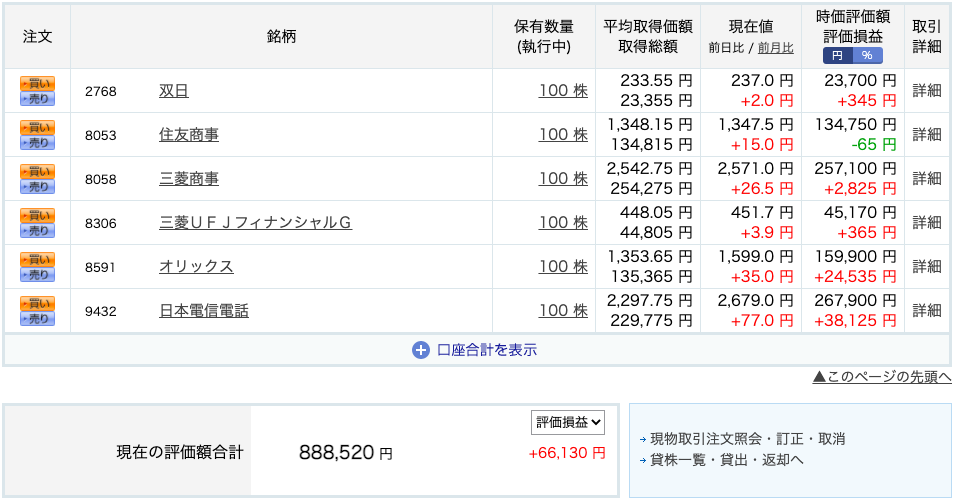Click stock code 8591
Screen dimensions: 954x503
[x=100, y=267]
